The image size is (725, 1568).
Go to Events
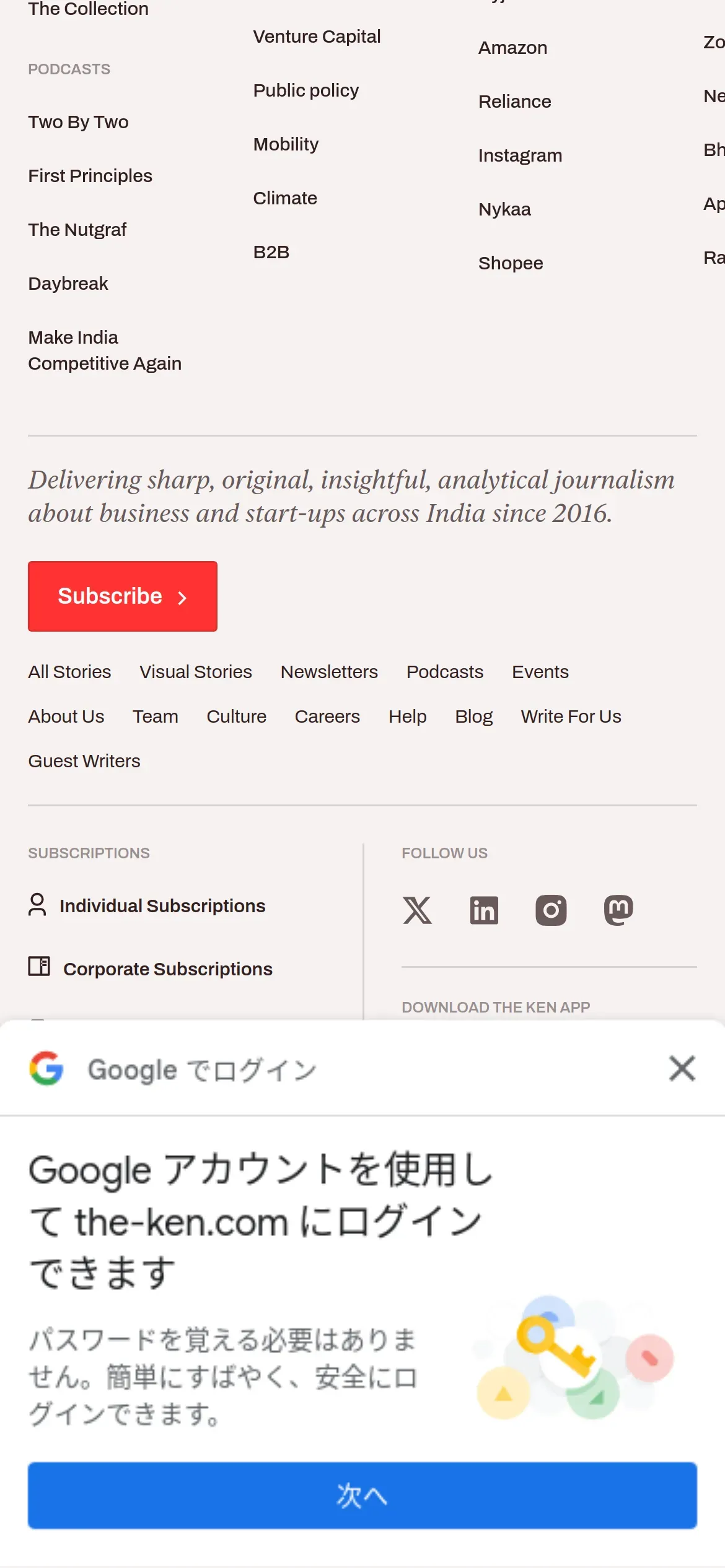(540, 672)
